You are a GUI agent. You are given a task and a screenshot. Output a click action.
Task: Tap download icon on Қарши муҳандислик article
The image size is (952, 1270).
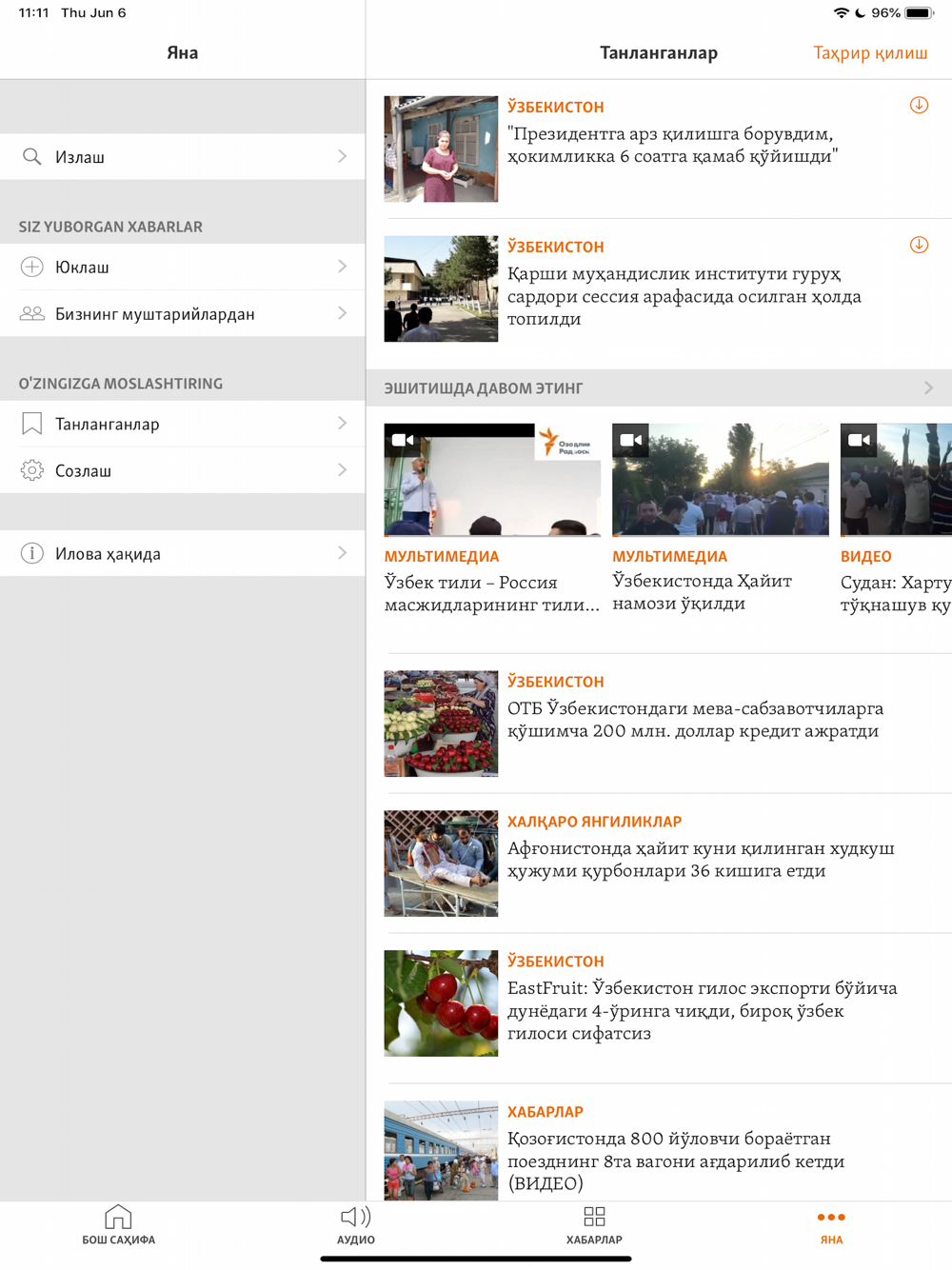coord(919,245)
